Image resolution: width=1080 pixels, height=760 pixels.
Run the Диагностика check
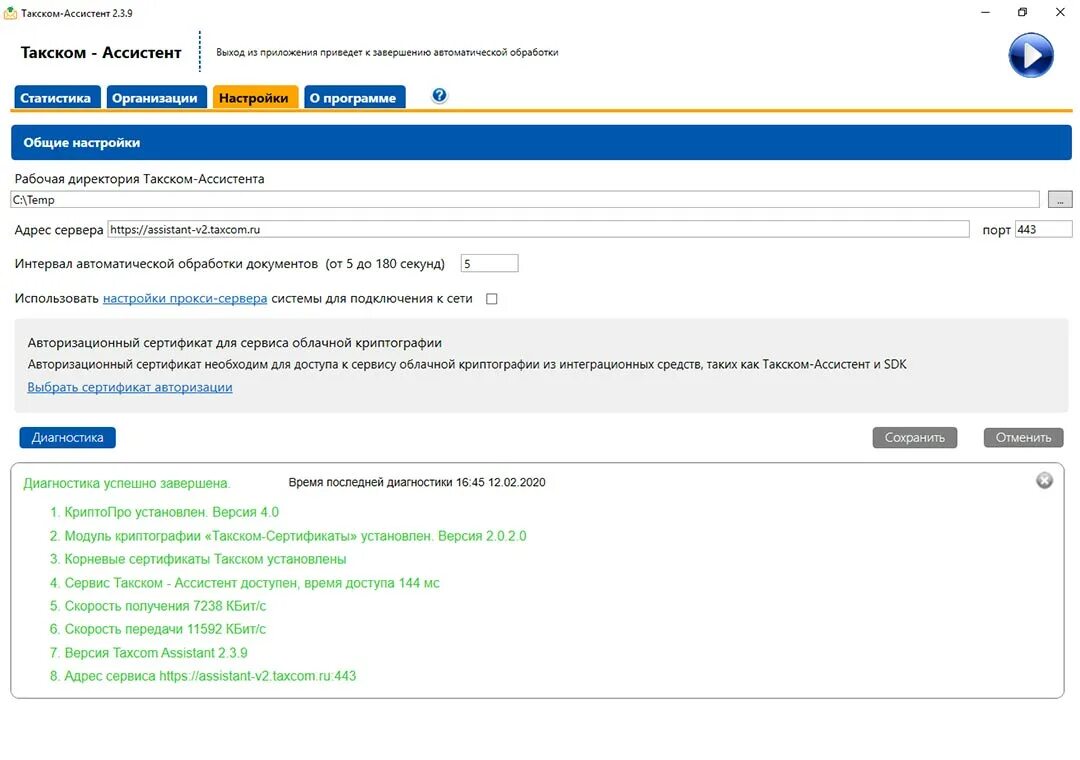(x=68, y=438)
